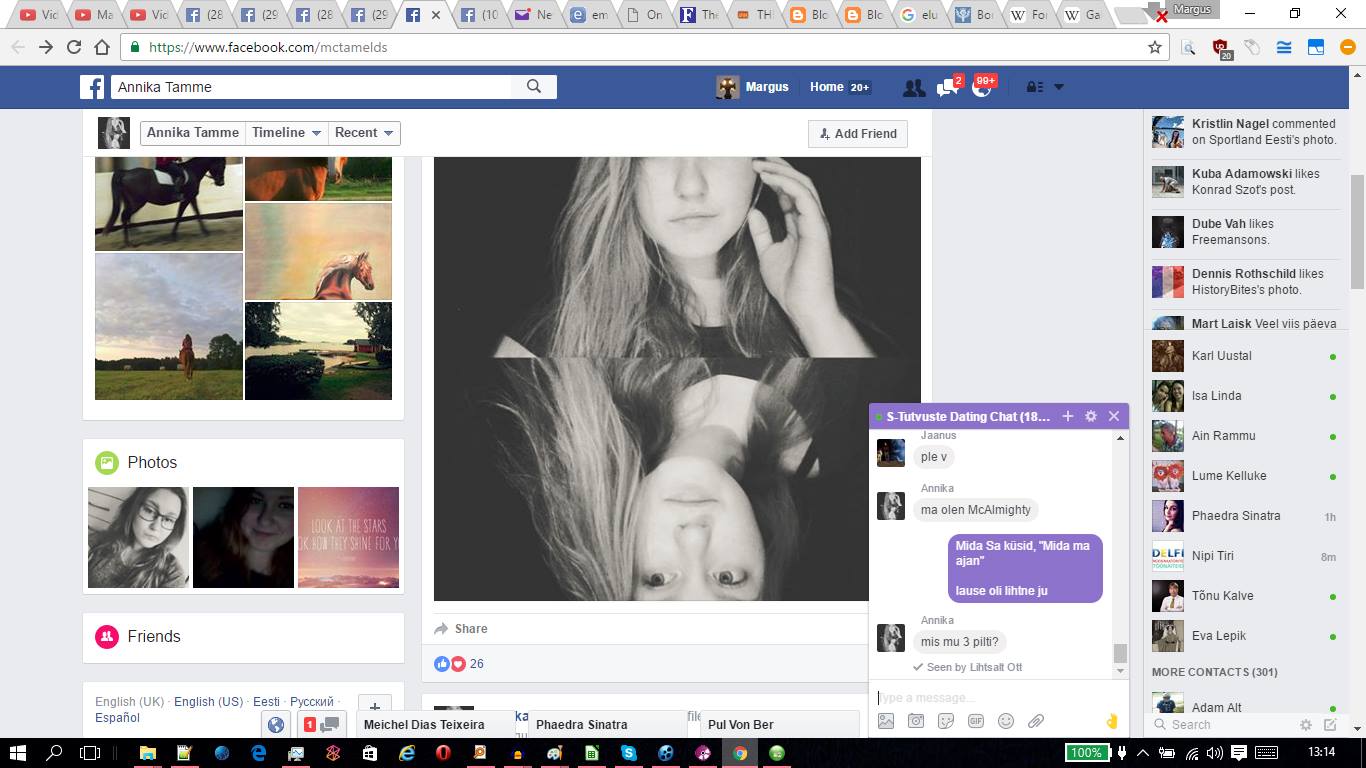Show hidden system tray icons
Image resolution: width=1366 pixels, height=768 pixels.
tap(1142, 752)
